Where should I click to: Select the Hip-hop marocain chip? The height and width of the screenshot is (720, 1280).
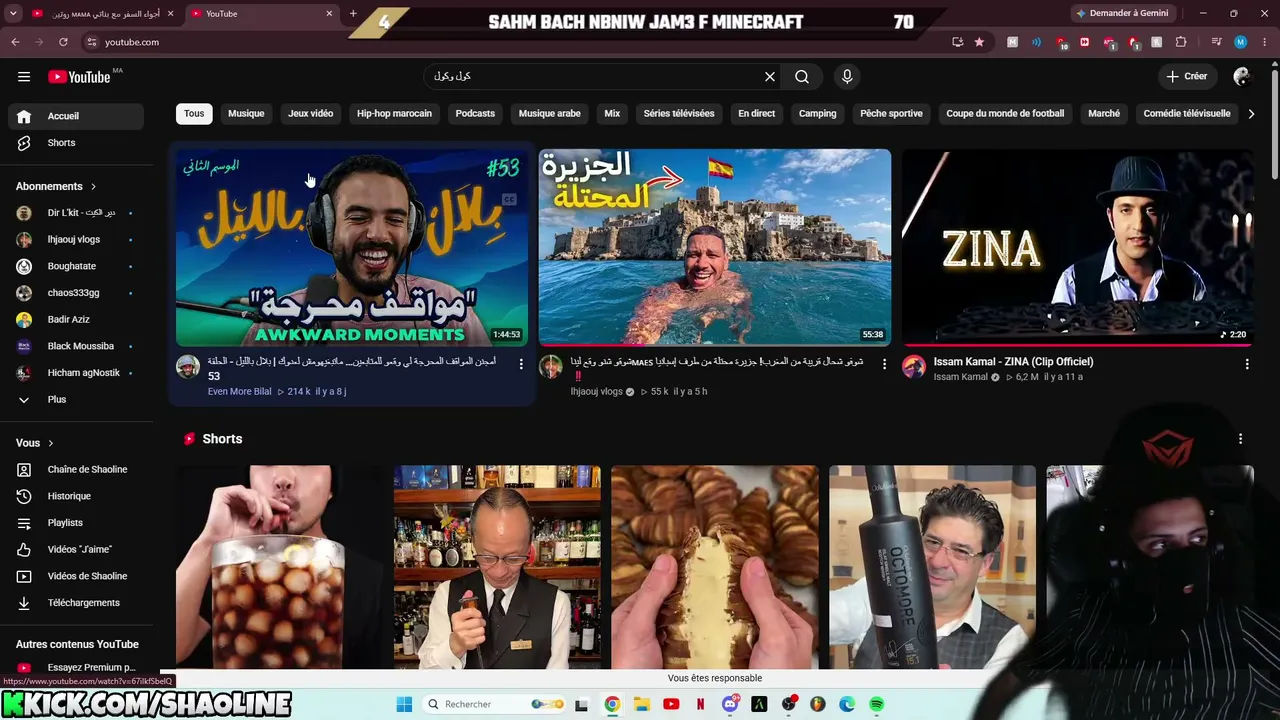pyautogui.click(x=395, y=114)
